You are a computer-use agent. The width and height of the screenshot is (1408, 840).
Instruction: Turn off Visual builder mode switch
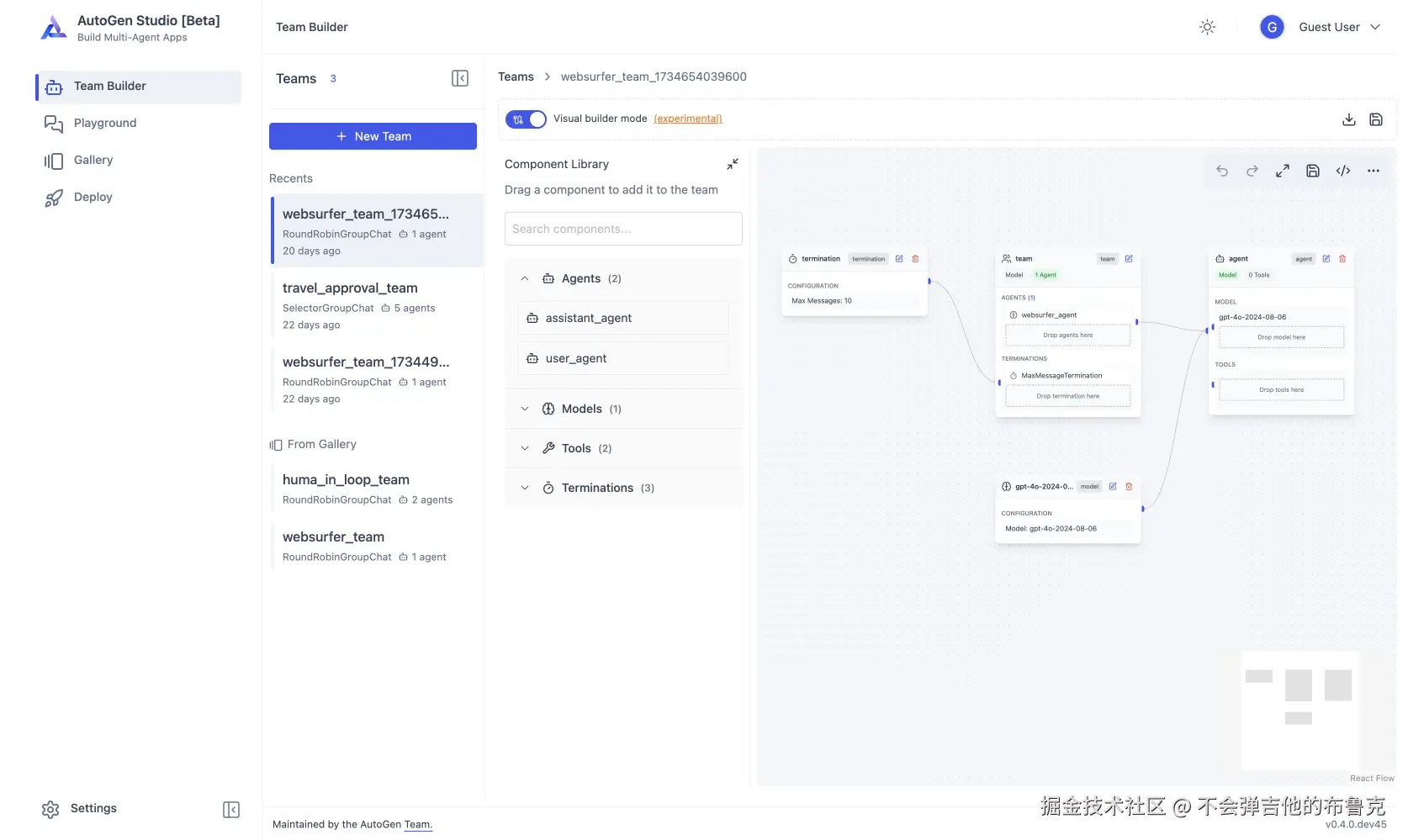pos(526,119)
